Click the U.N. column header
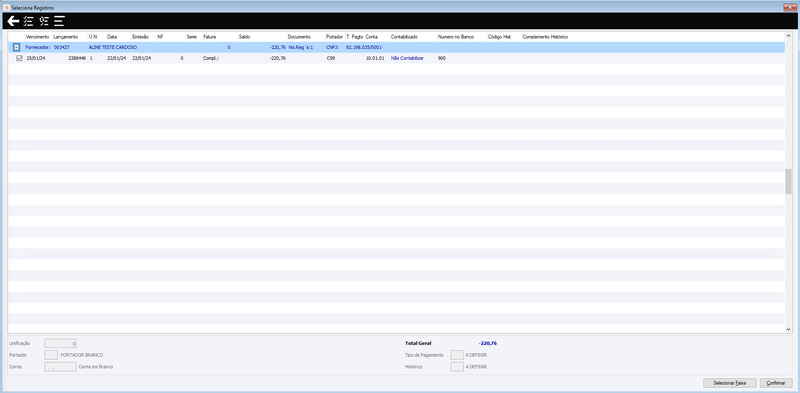Screen dimensions: 800x393 [x=93, y=37]
